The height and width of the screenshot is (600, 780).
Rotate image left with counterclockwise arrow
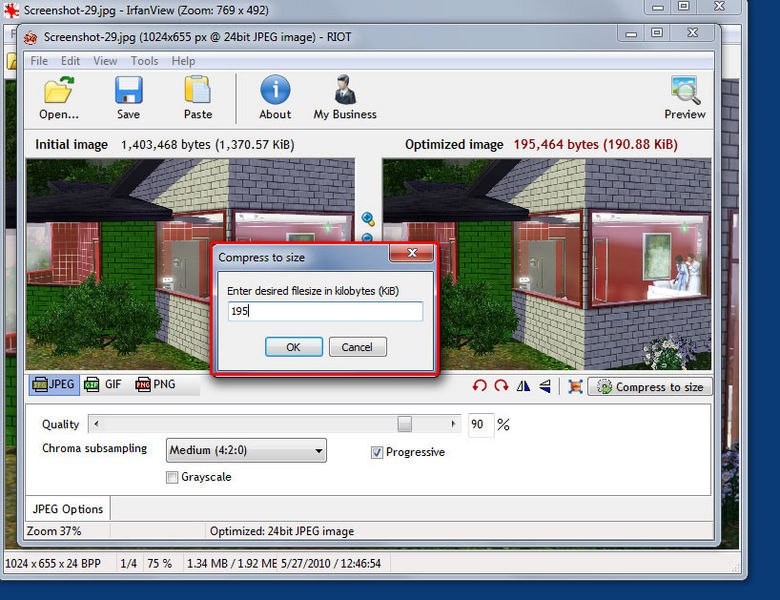pyautogui.click(x=480, y=386)
